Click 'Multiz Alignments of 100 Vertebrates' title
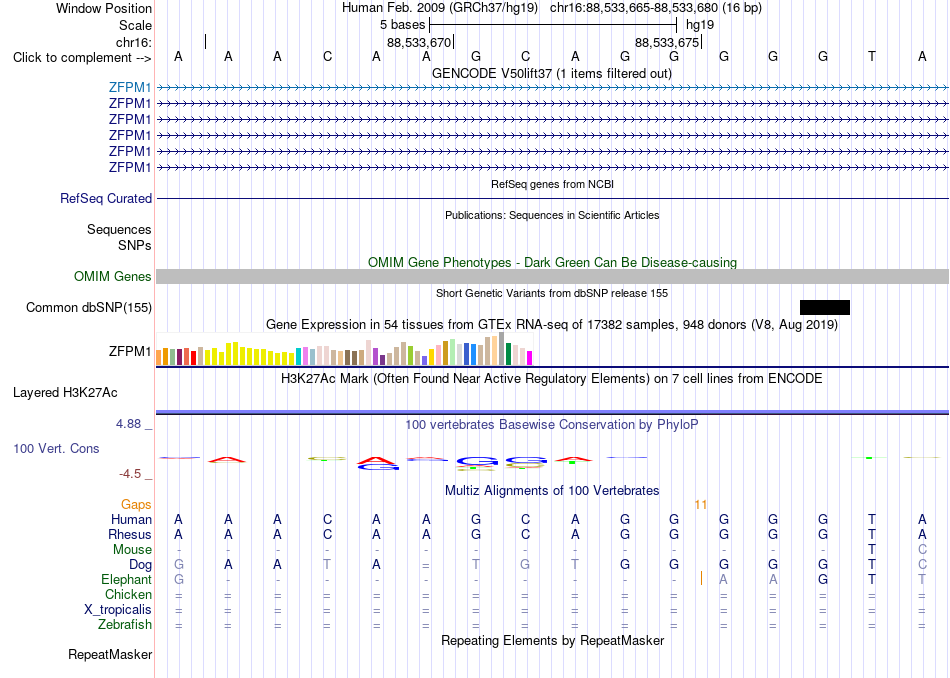Image resolution: width=950 pixels, height=678 pixels. tap(552, 491)
